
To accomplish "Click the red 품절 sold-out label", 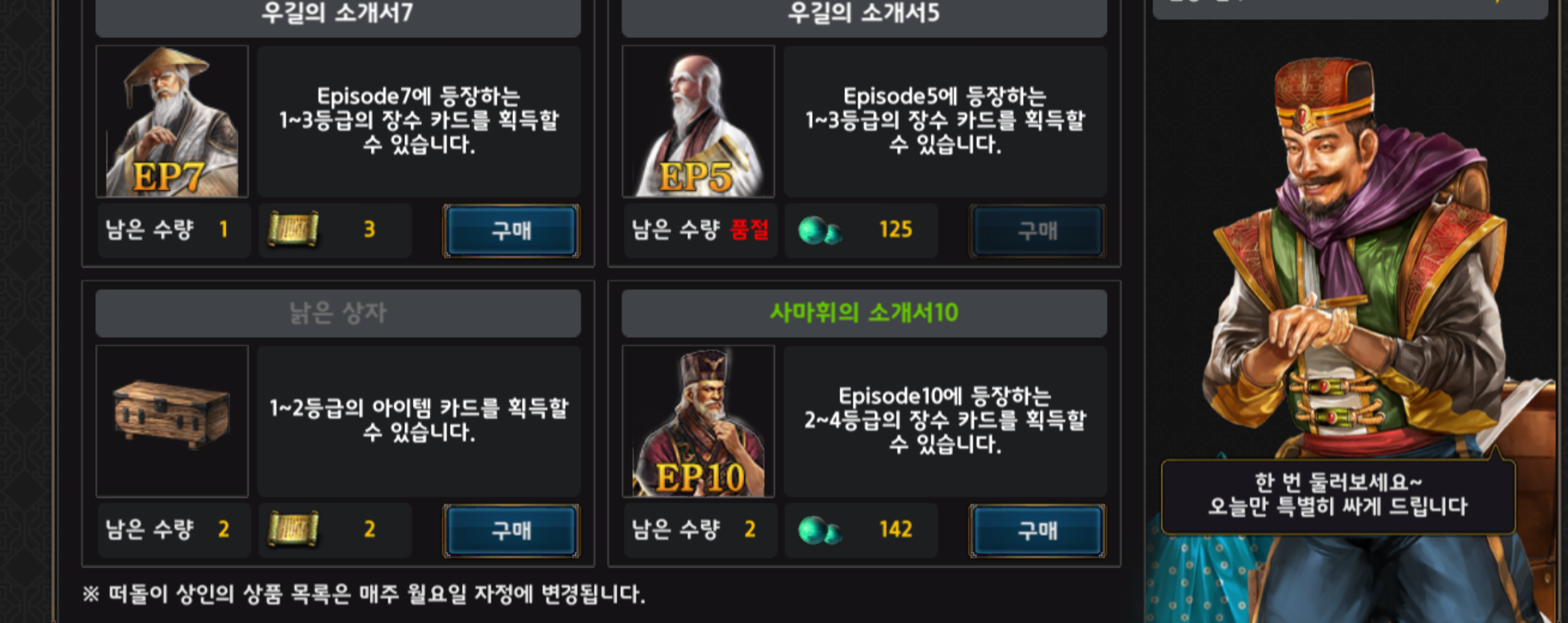I will [750, 230].
